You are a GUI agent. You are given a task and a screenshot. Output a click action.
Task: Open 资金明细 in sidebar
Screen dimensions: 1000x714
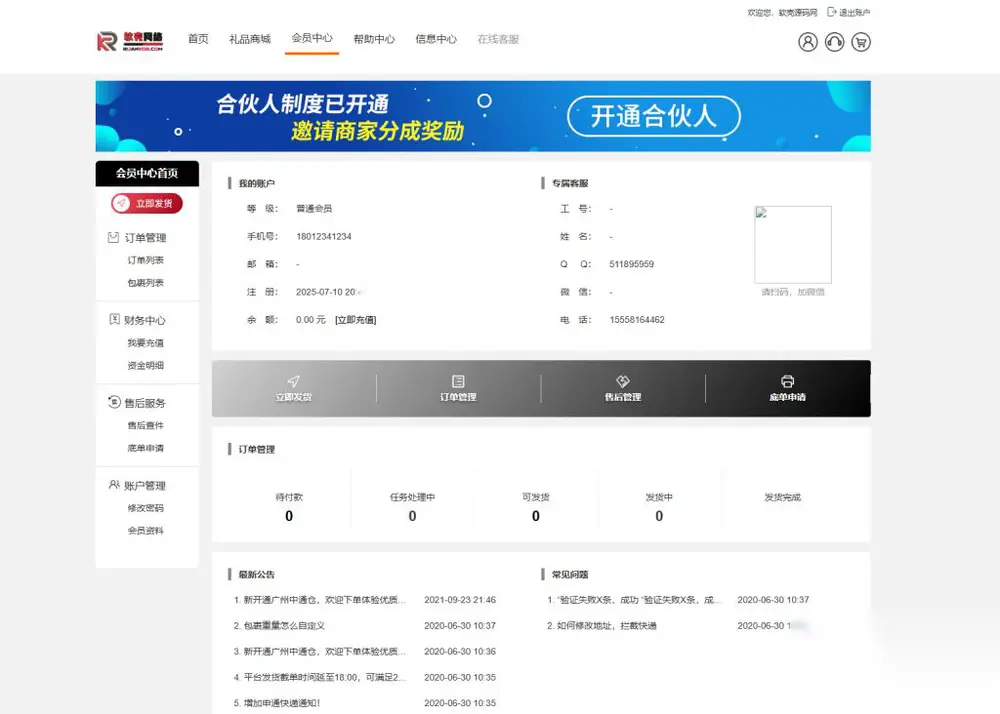[x=145, y=365]
